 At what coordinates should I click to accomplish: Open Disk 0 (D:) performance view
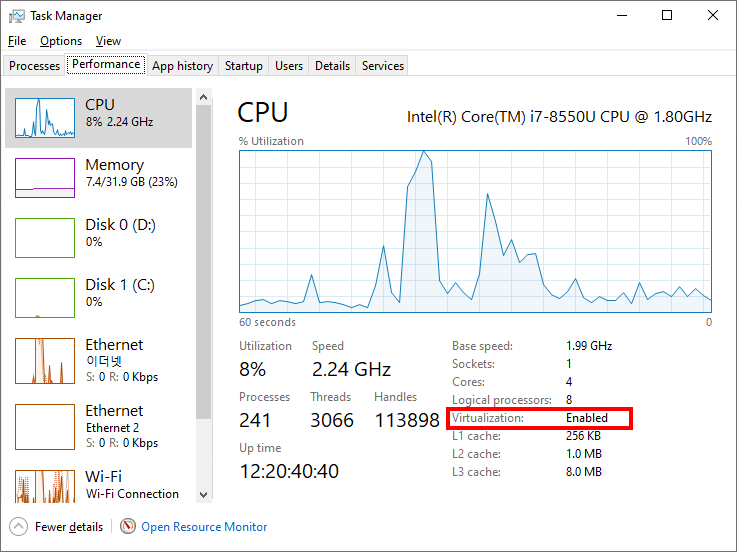[44, 238]
